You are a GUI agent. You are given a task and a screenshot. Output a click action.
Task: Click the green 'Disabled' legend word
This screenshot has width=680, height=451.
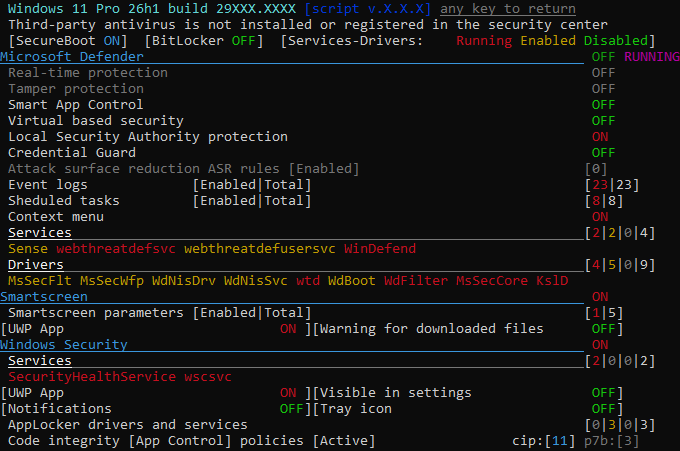coord(615,41)
